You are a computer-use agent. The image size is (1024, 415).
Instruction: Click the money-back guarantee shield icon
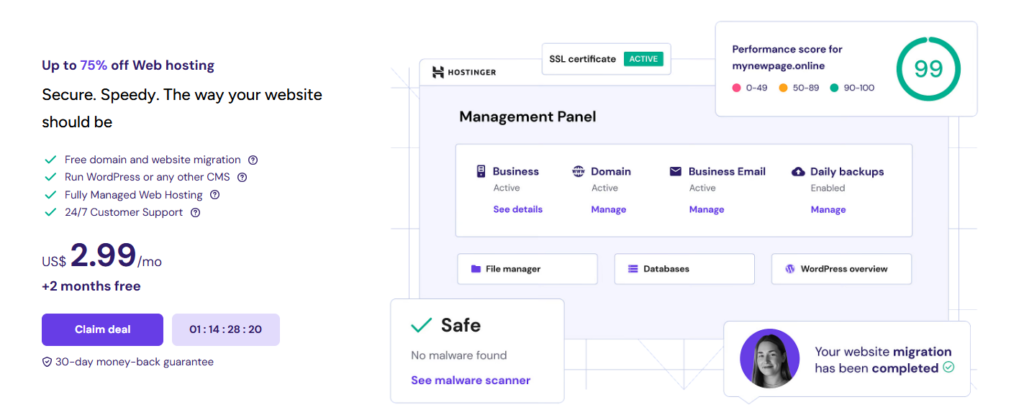pyautogui.click(x=47, y=362)
